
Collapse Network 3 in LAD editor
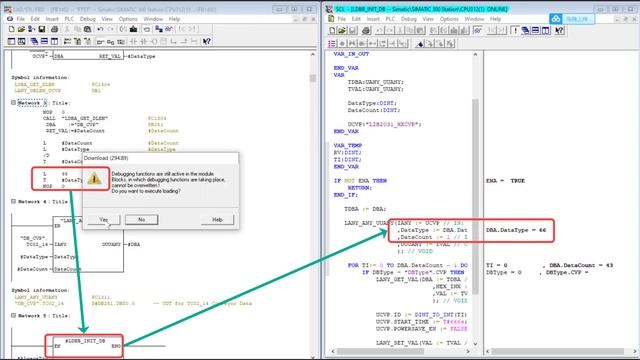13,103
